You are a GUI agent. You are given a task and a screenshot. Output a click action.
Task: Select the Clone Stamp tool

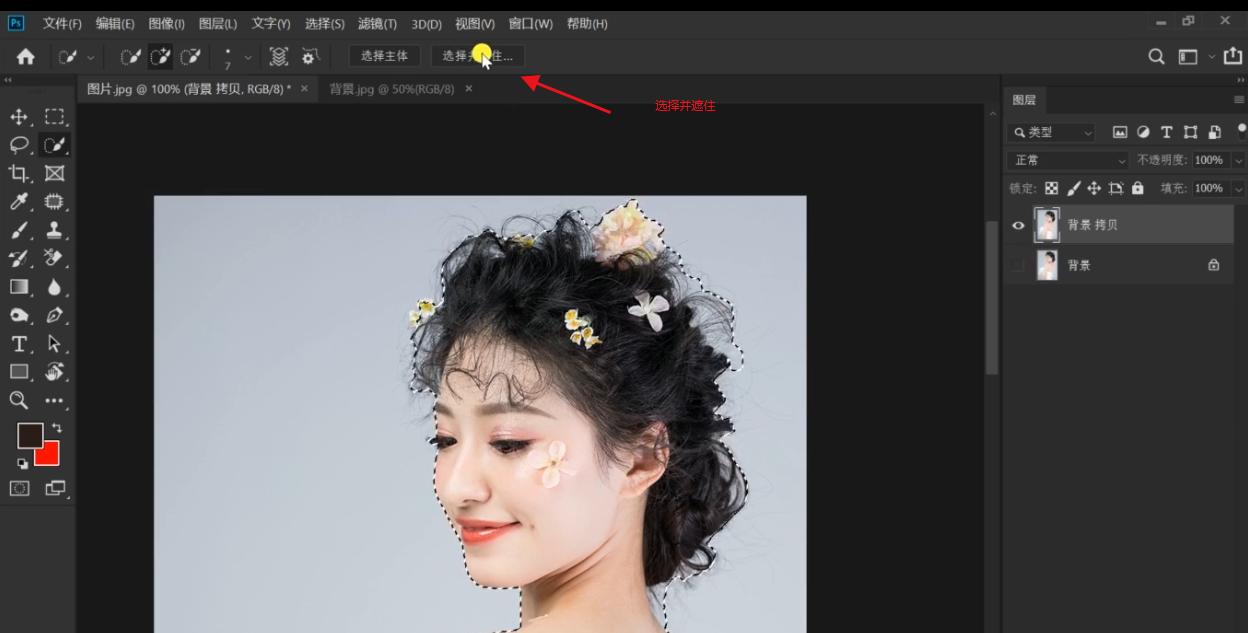(53, 230)
